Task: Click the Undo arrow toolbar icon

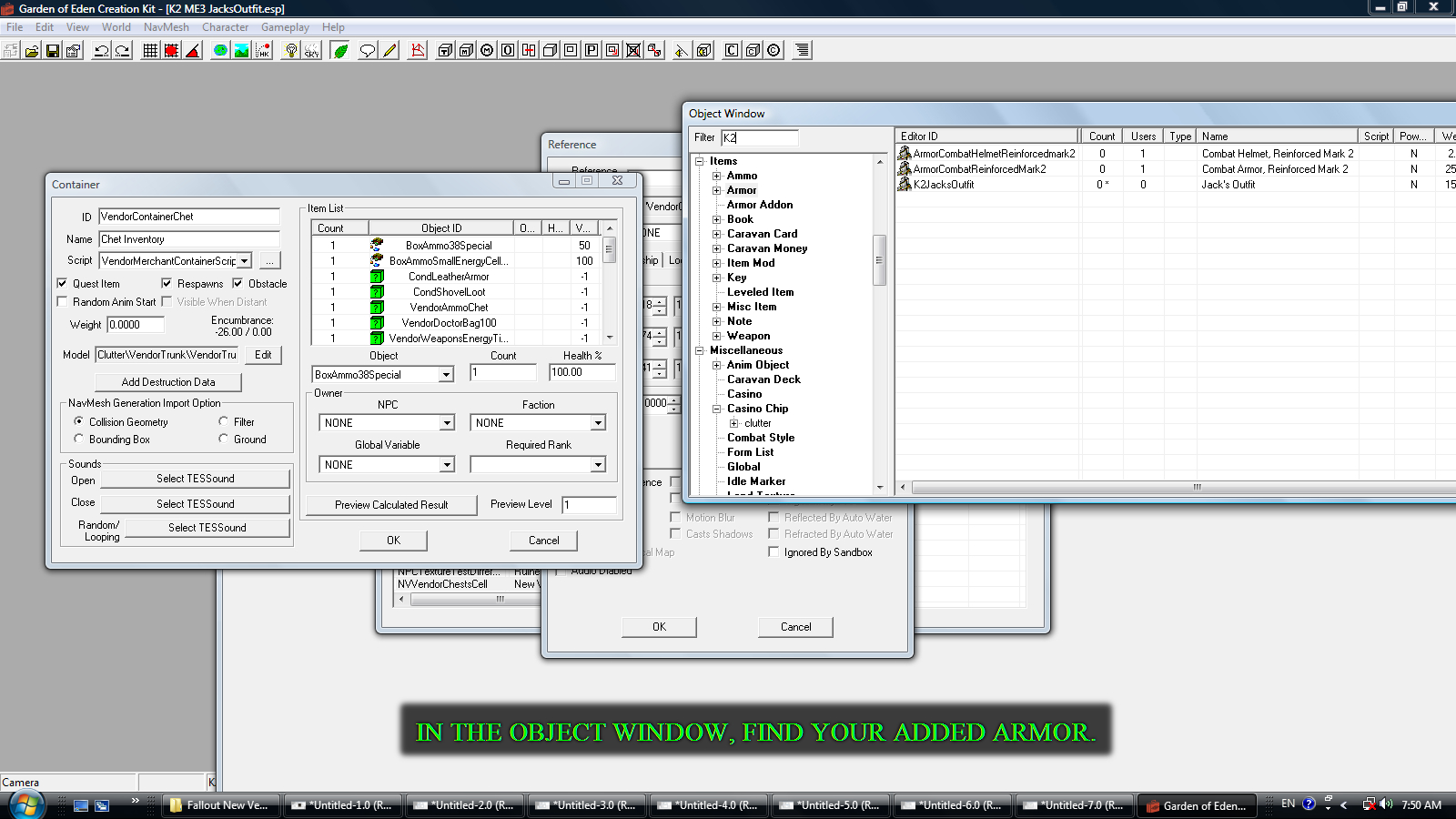Action: coord(101,51)
